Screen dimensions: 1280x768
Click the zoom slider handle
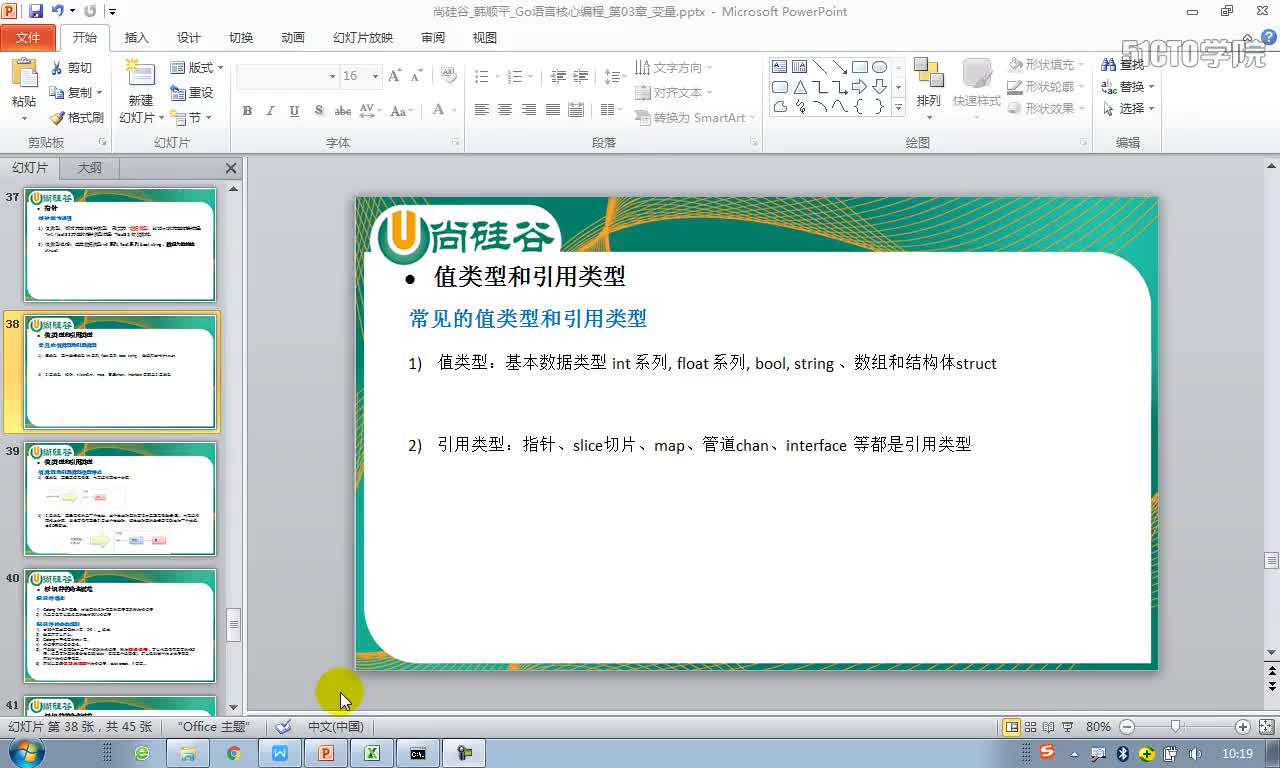pyautogui.click(x=1176, y=727)
